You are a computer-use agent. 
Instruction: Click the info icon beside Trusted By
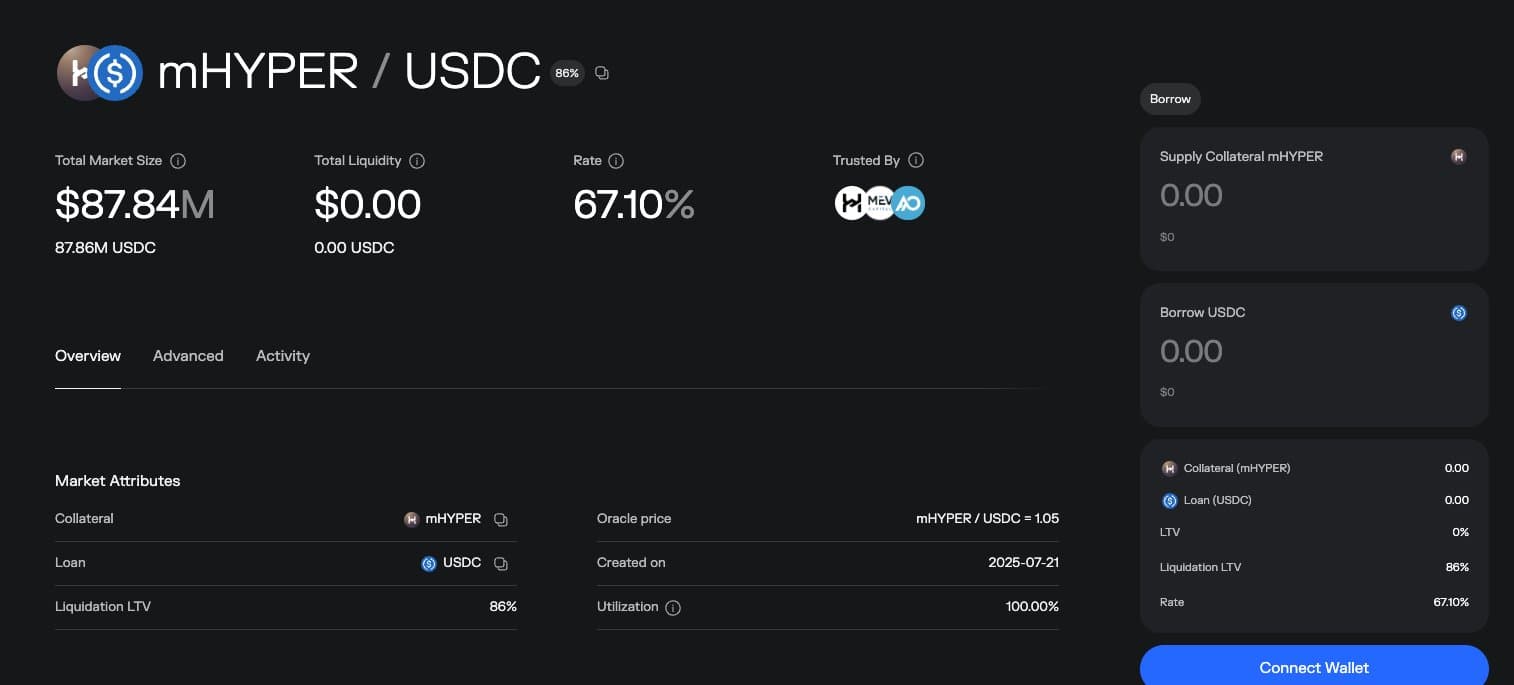click(914, 161)
